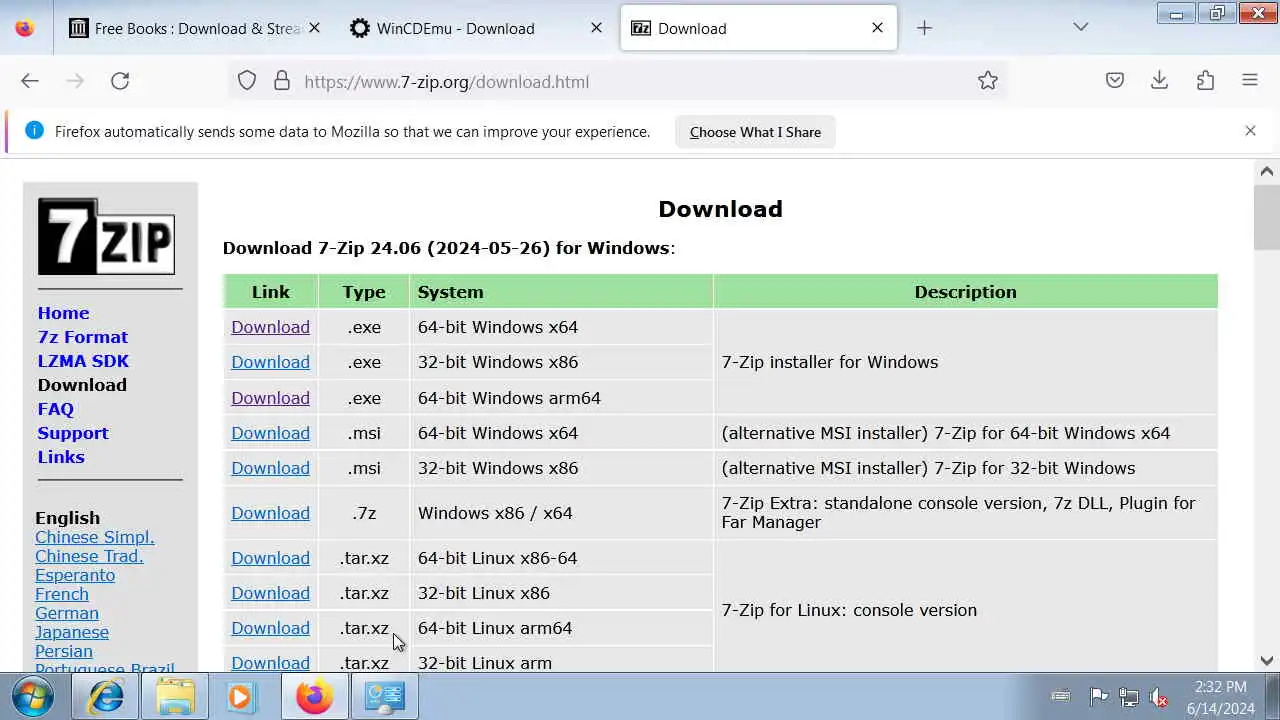Viewport: 1280px width, 720px height.
Task: Open a new tab with plus
Action: [924, 28]
